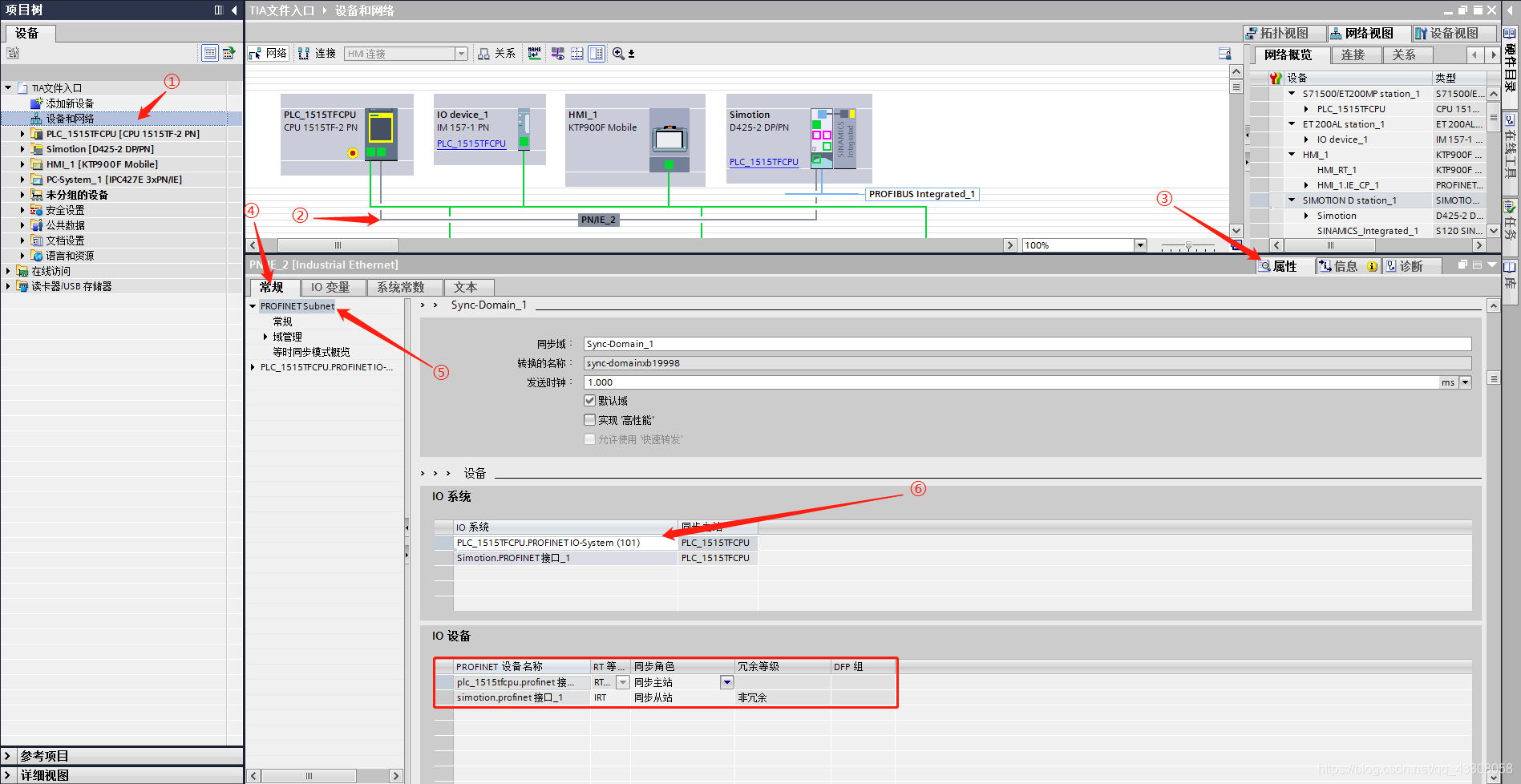The image size is (1521, 784).
Task: Open the 发送时钟 ms dropdown arrow
Action: click(1466, 382)
